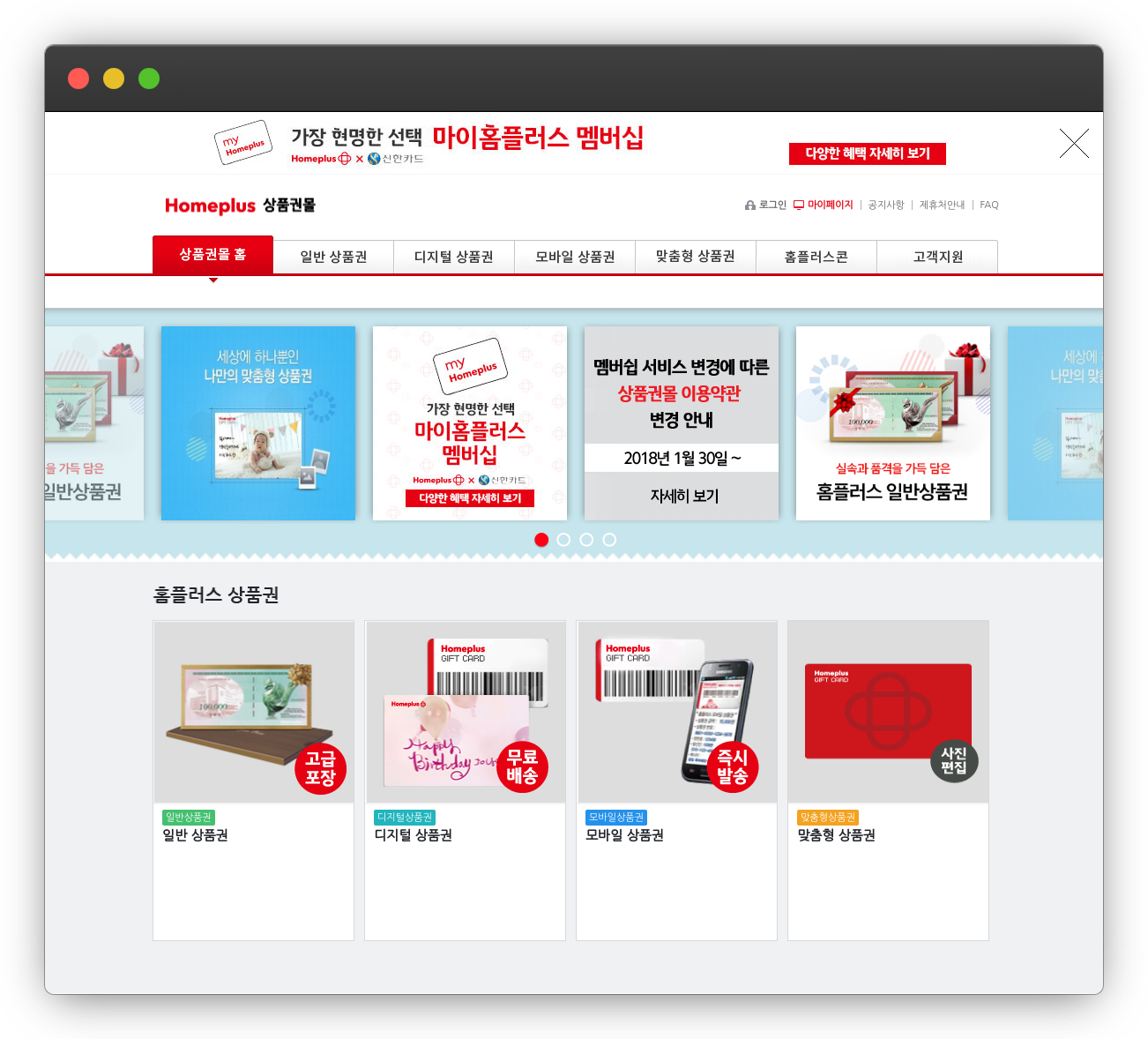Open the 일반 상품권 product image

pyautogui.click(x=254, y=712)
